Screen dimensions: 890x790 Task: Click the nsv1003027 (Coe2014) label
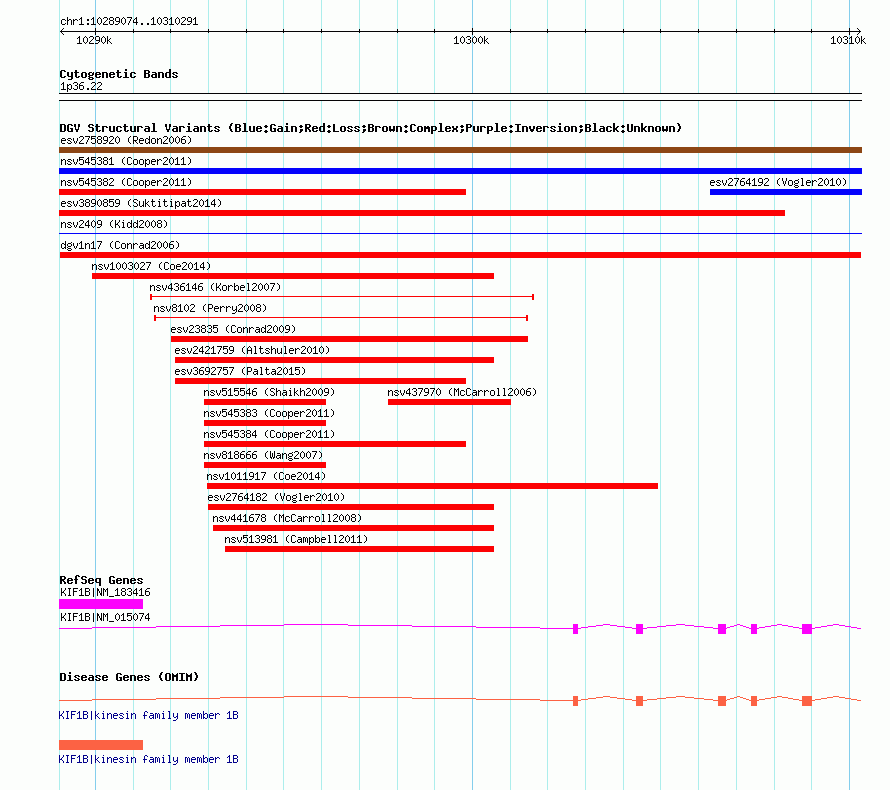click(x=151, y=266)
